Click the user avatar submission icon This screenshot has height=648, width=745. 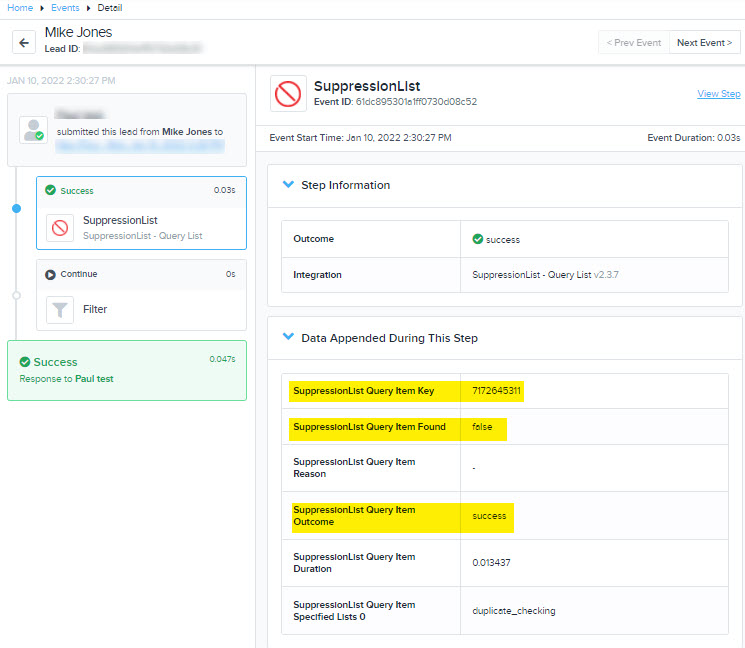(x=33, y=130)
